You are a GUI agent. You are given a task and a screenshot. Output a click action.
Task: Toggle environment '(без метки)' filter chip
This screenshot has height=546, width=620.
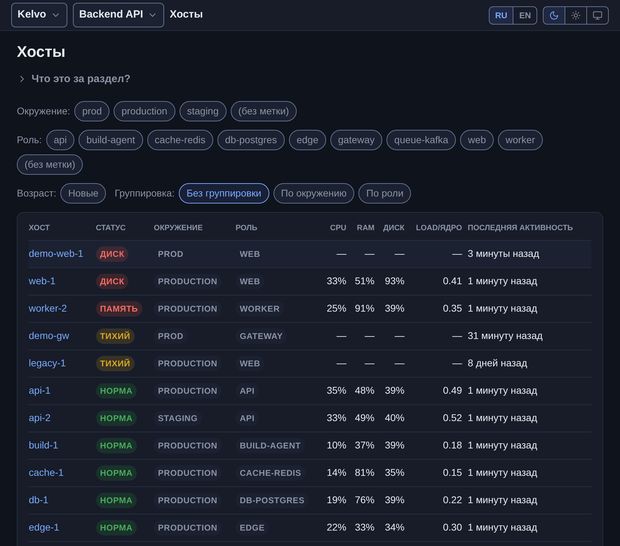point(263,111)
